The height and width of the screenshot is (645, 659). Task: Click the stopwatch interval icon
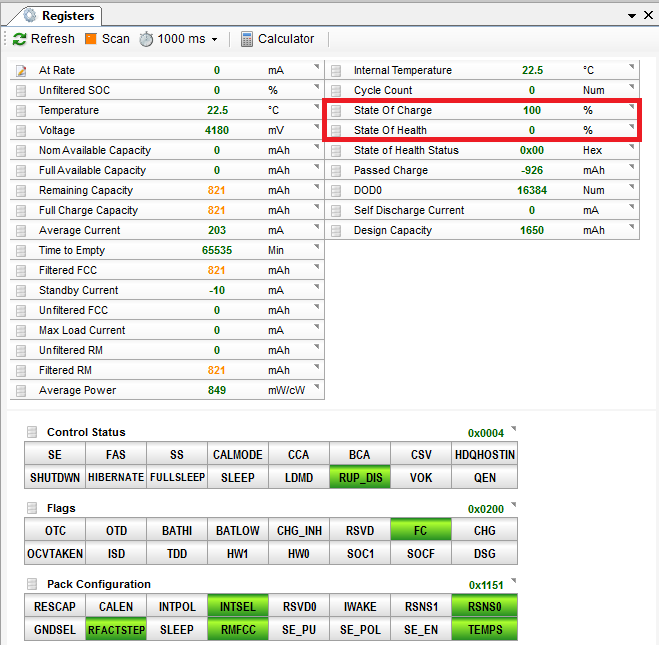point(146,39)
